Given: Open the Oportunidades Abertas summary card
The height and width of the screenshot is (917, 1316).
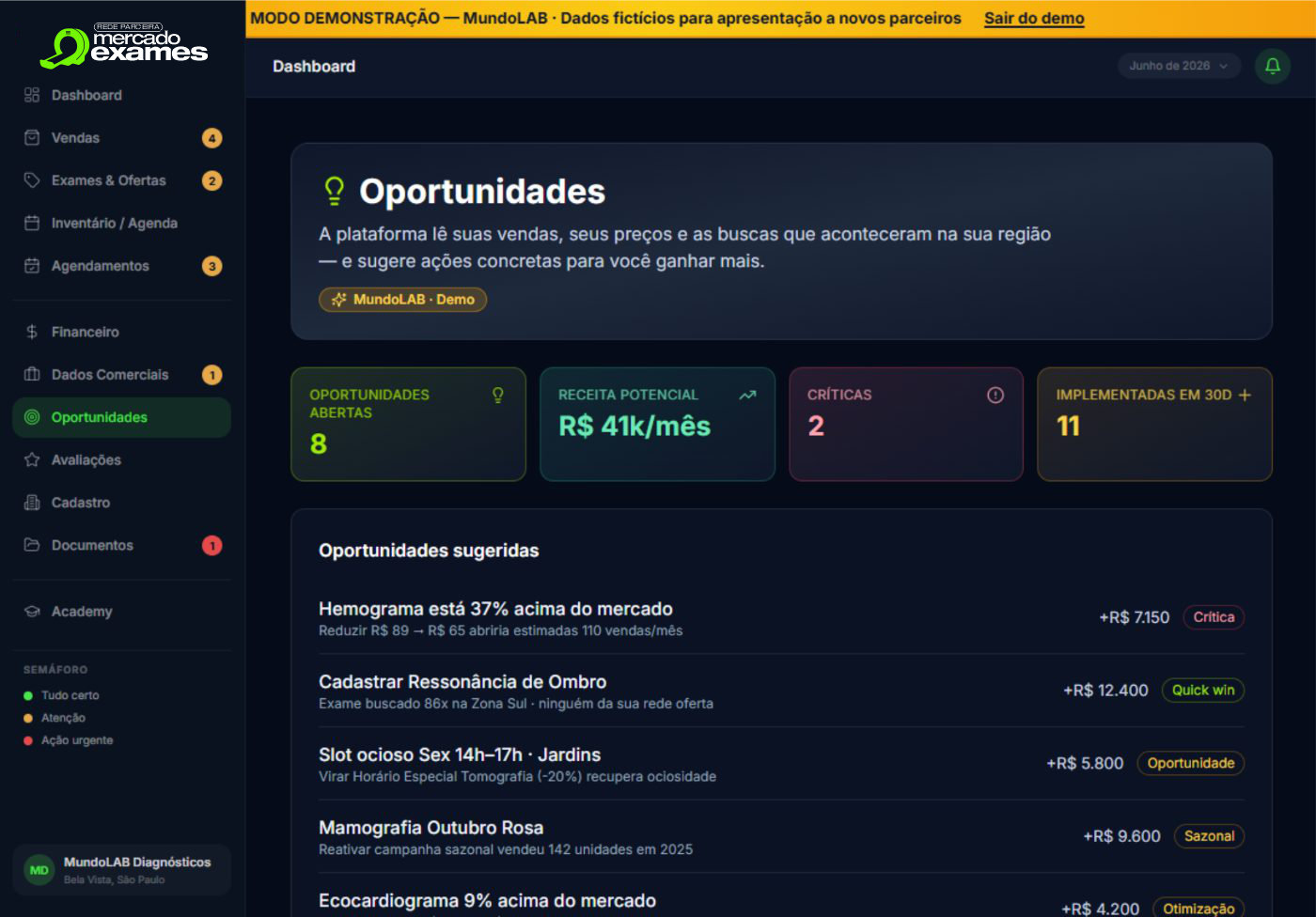Looking at the screenshot, I should (408, 424).
